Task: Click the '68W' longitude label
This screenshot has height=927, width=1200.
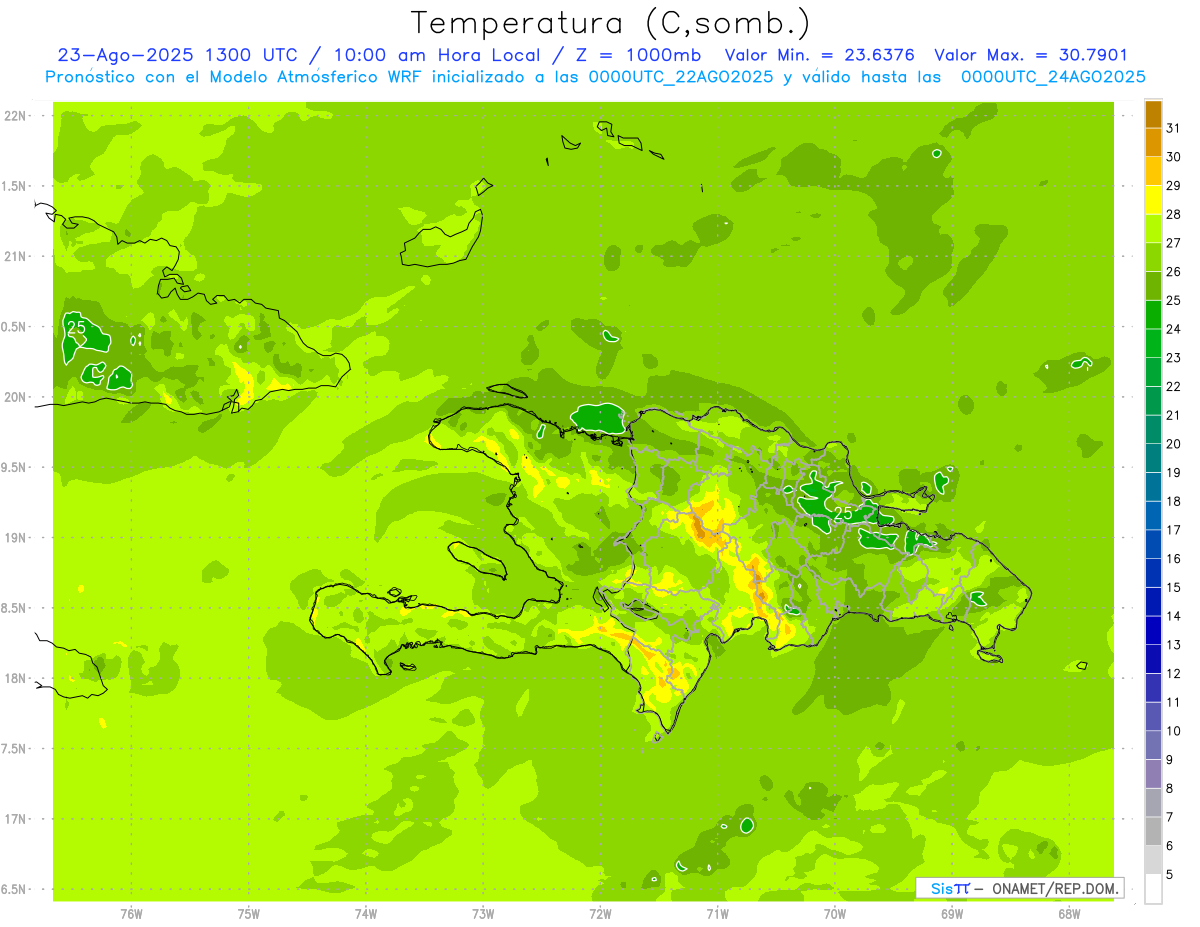Action: 1069,913
